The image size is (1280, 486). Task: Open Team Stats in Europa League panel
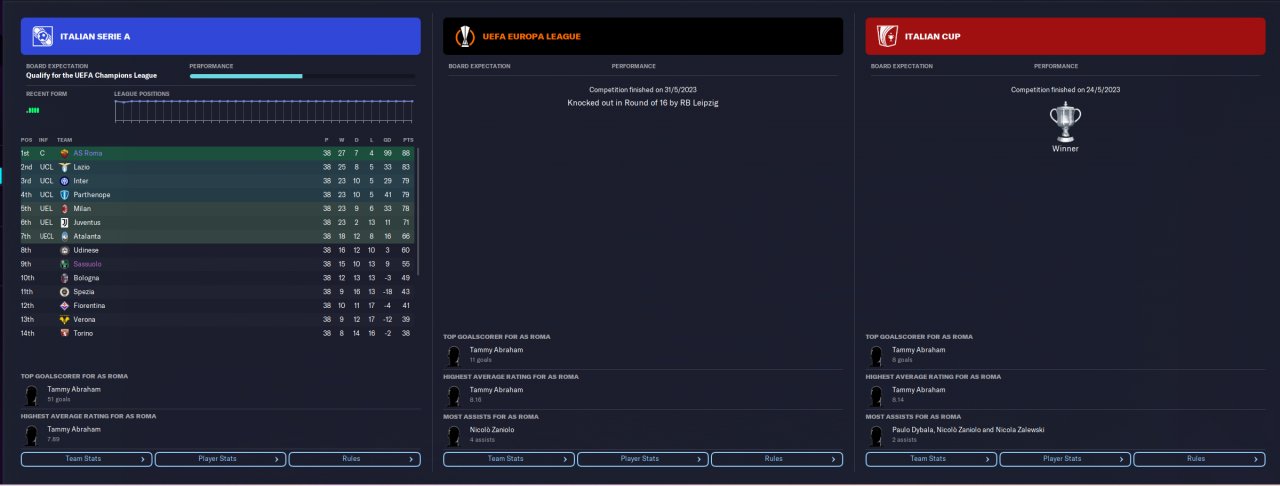[x=508, y=459]
